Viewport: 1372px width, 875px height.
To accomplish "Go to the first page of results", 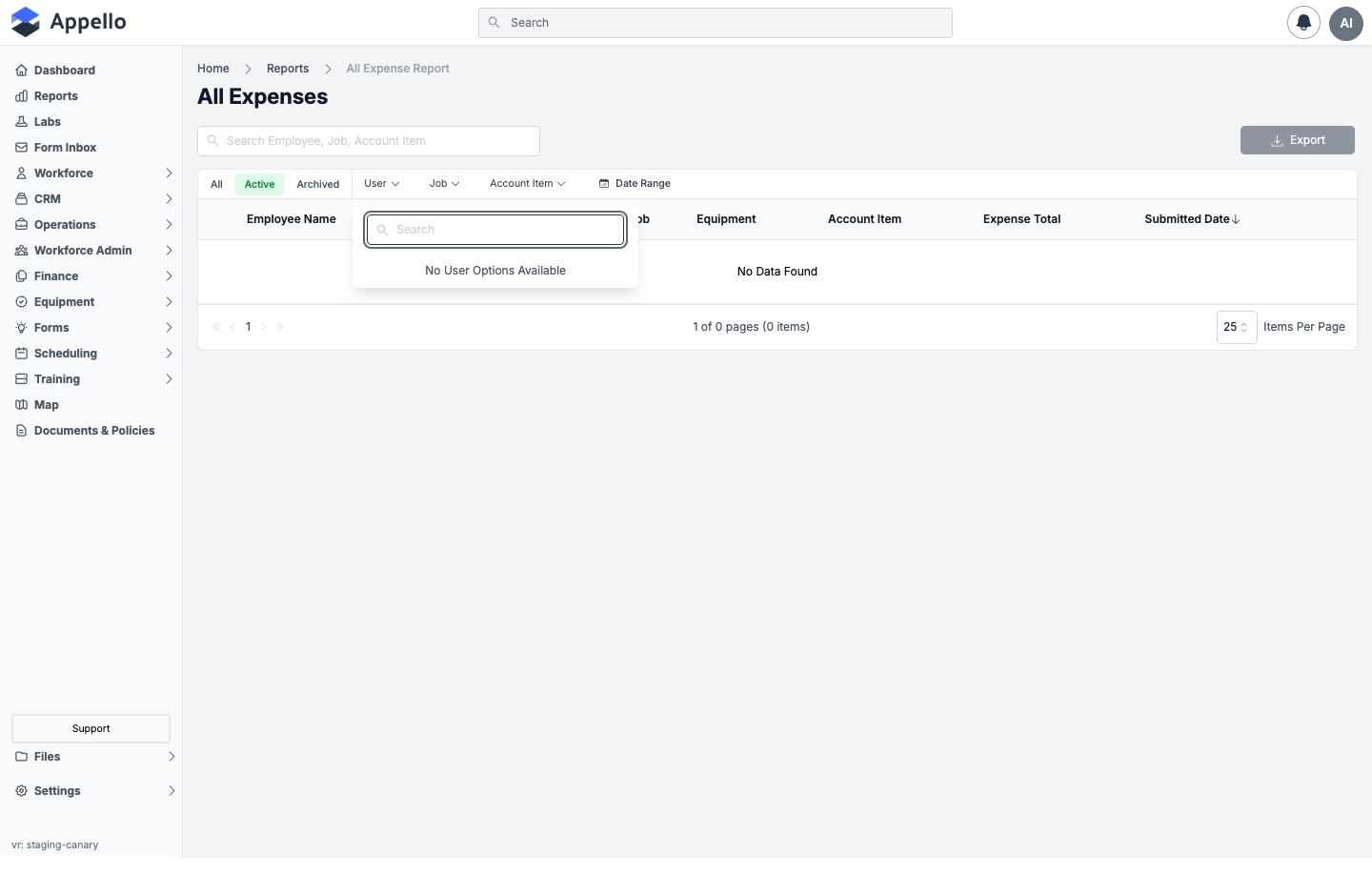I will 216,327.
